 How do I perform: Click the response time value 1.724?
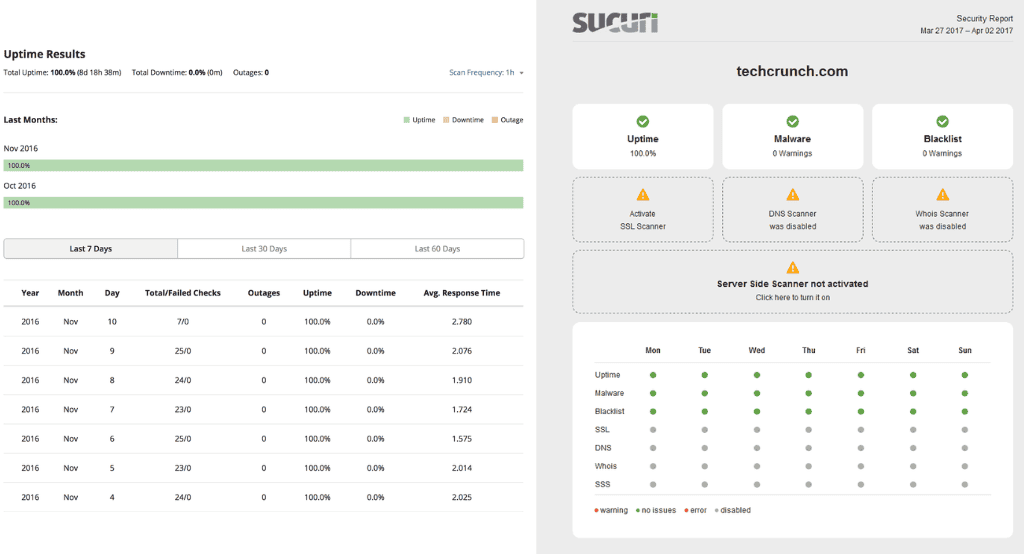coord(462,410)
